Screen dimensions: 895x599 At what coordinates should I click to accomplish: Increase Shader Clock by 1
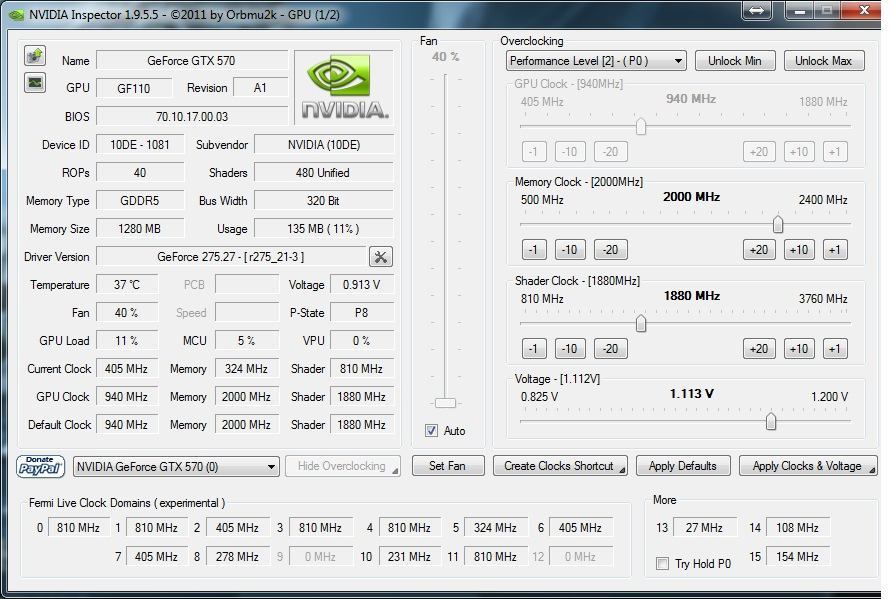[x=835, y=348]
